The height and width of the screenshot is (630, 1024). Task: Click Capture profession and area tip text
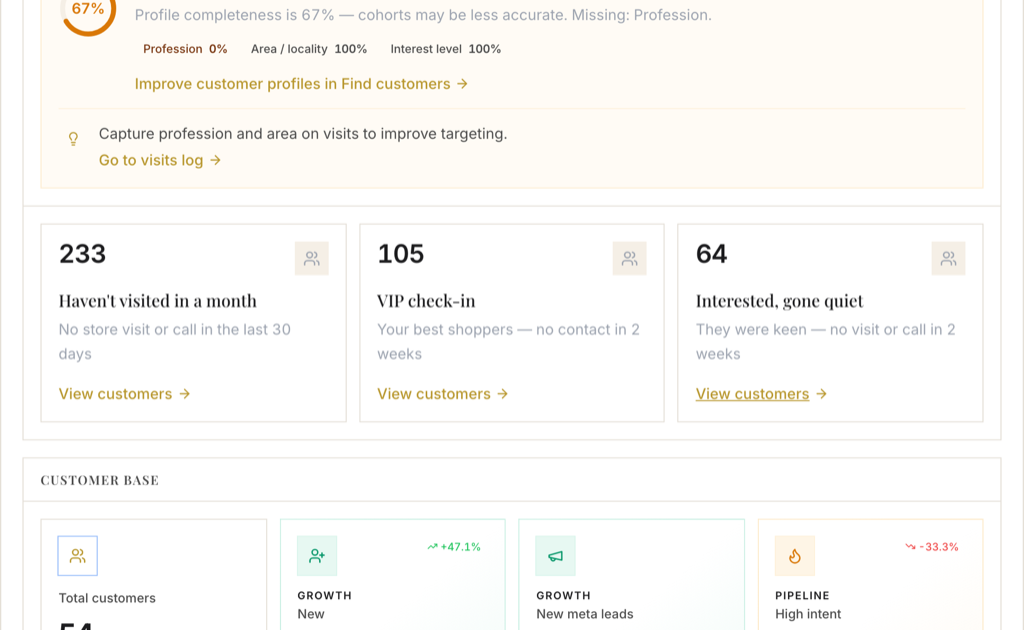pos(303,134)
